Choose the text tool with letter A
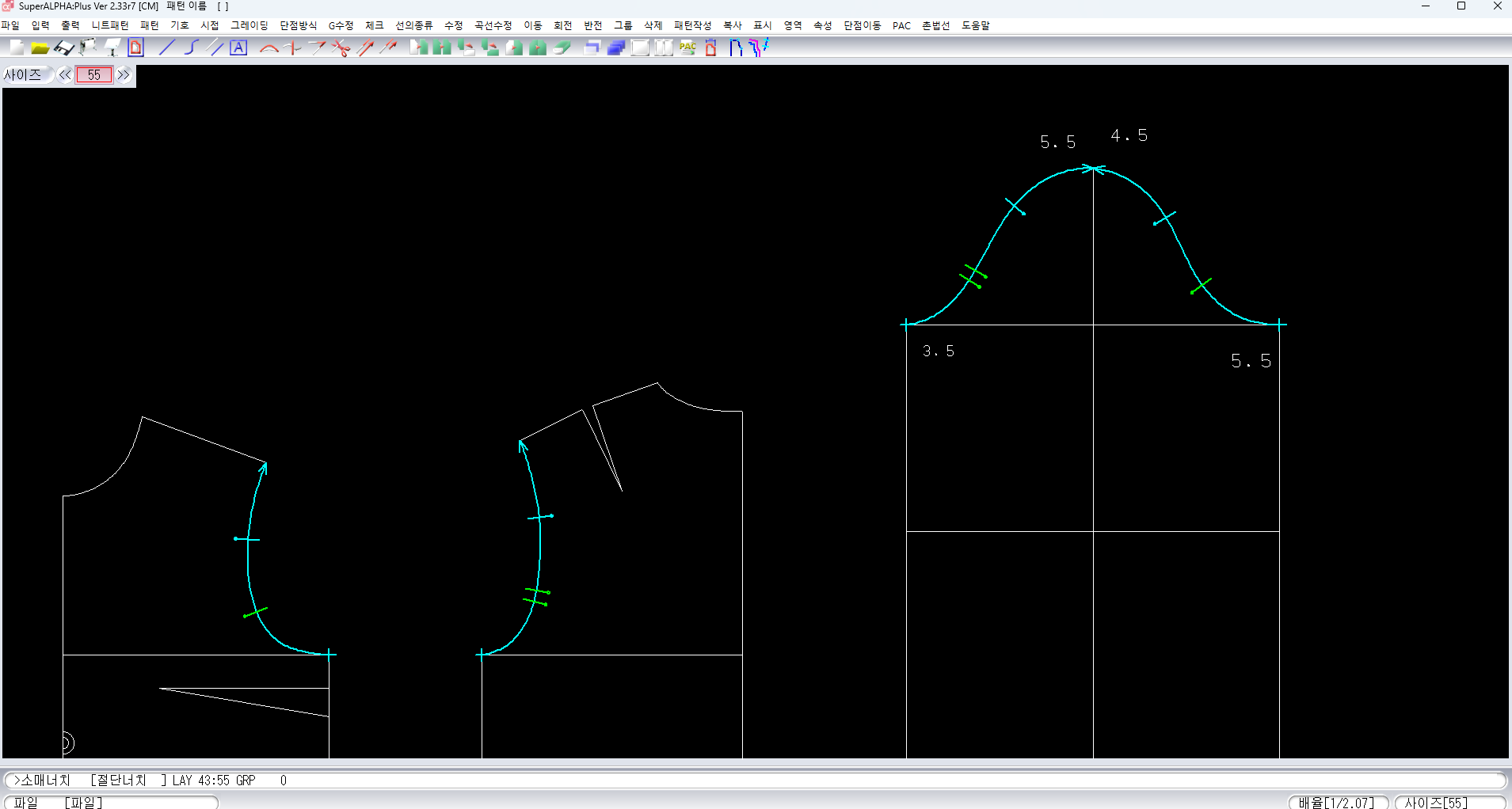The image size is (1512, 809). tap(238, 48)
